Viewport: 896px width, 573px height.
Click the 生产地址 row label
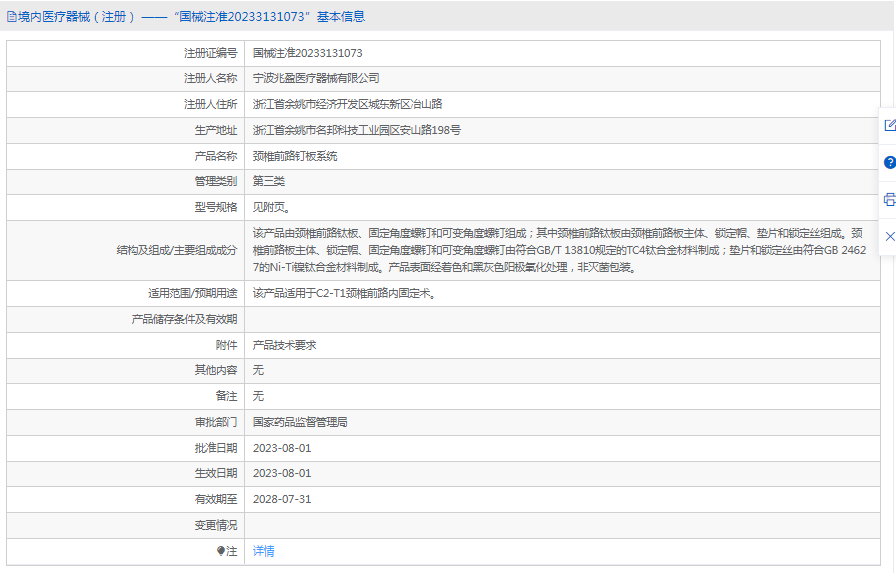point(215,130)
